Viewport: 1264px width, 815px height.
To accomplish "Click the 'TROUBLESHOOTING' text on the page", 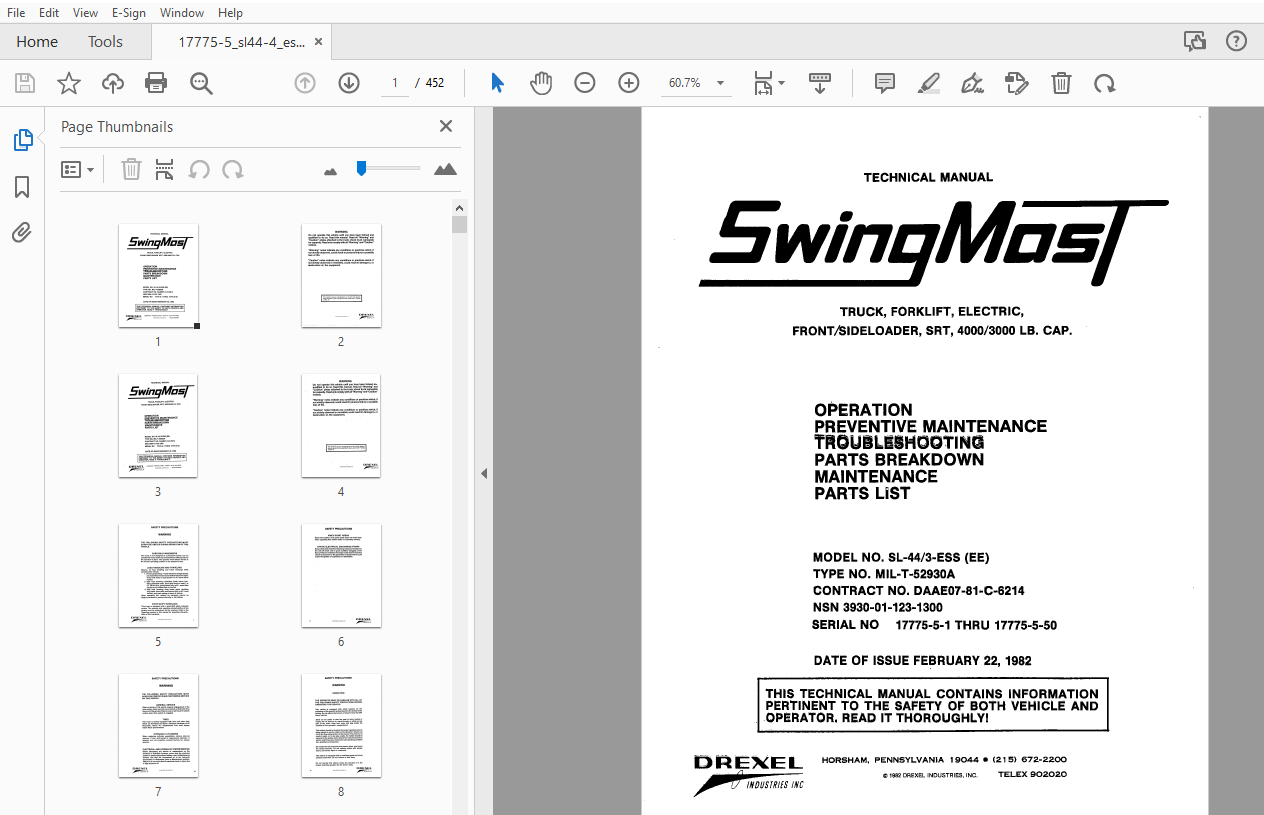I will point(899,443).
